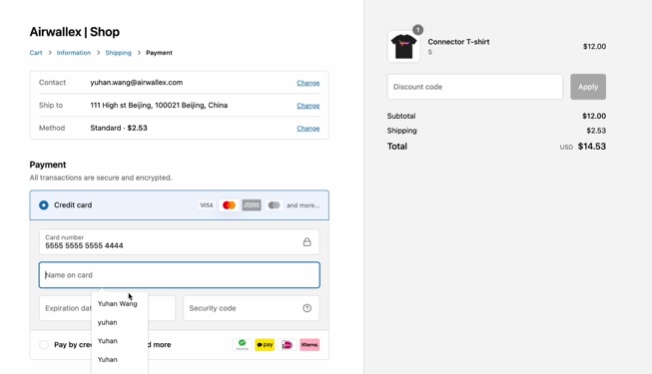The height and width of the screenshot is (374, 652).
Task: Click the Apply discount button
Action: pyautogui.click(x=588, y=87)
